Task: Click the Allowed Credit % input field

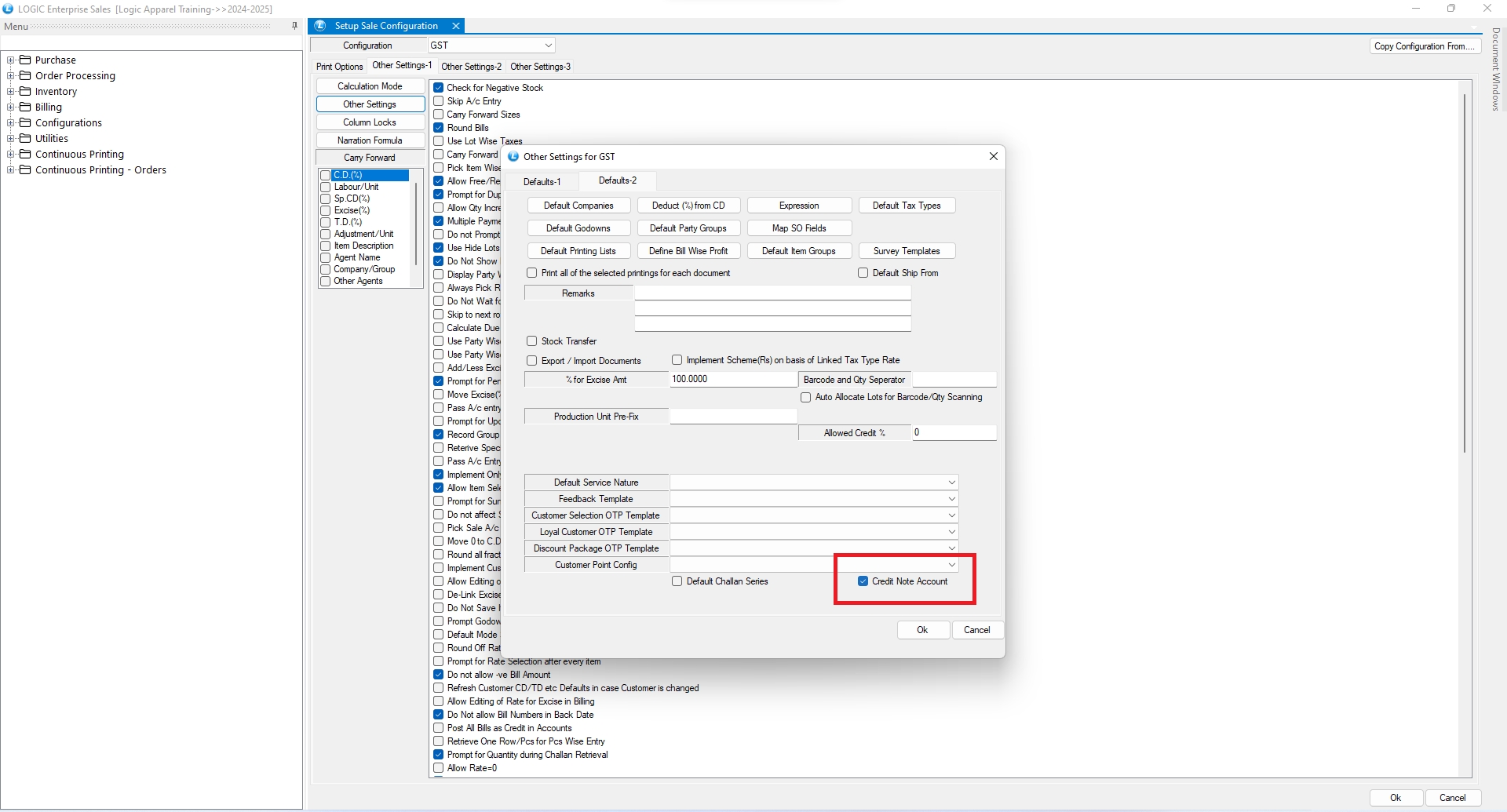Action: pos(953,433)
